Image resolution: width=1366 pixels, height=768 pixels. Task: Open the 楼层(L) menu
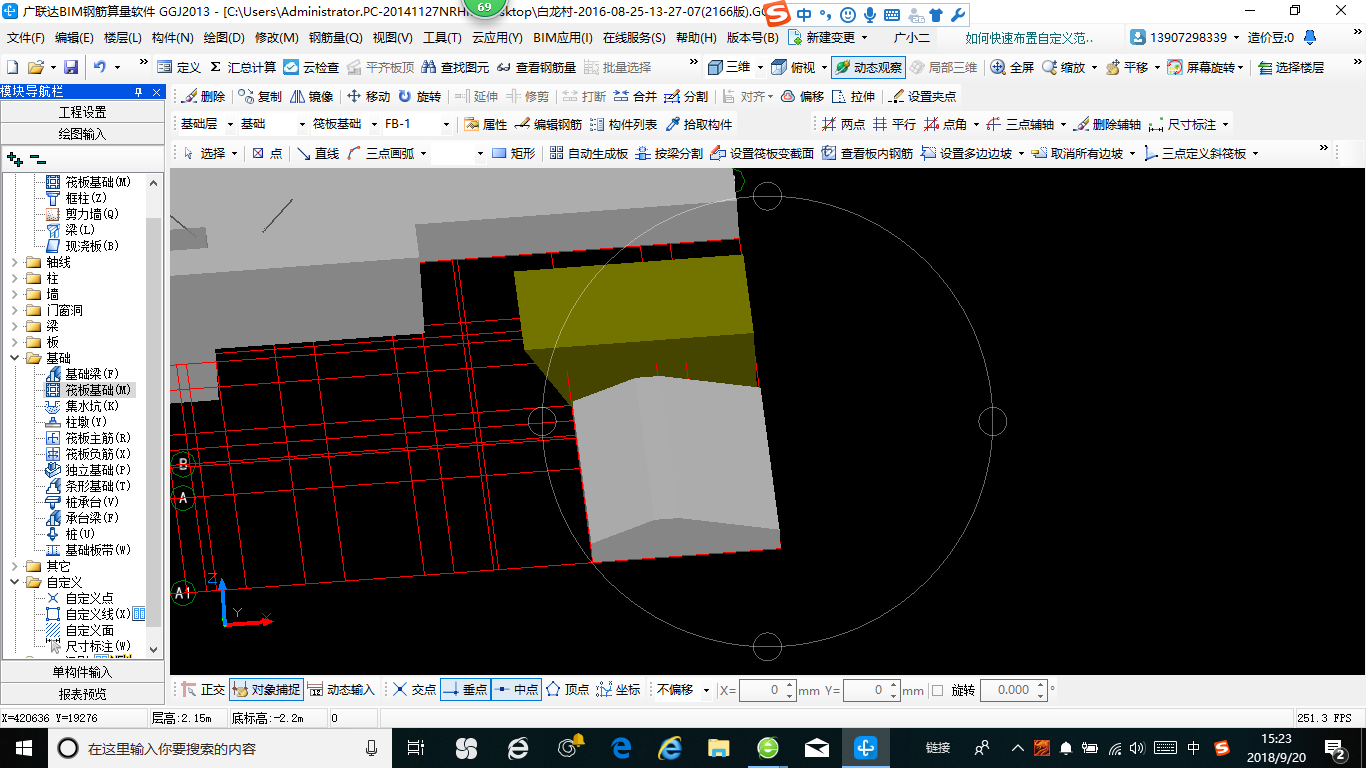coord(122,38)
